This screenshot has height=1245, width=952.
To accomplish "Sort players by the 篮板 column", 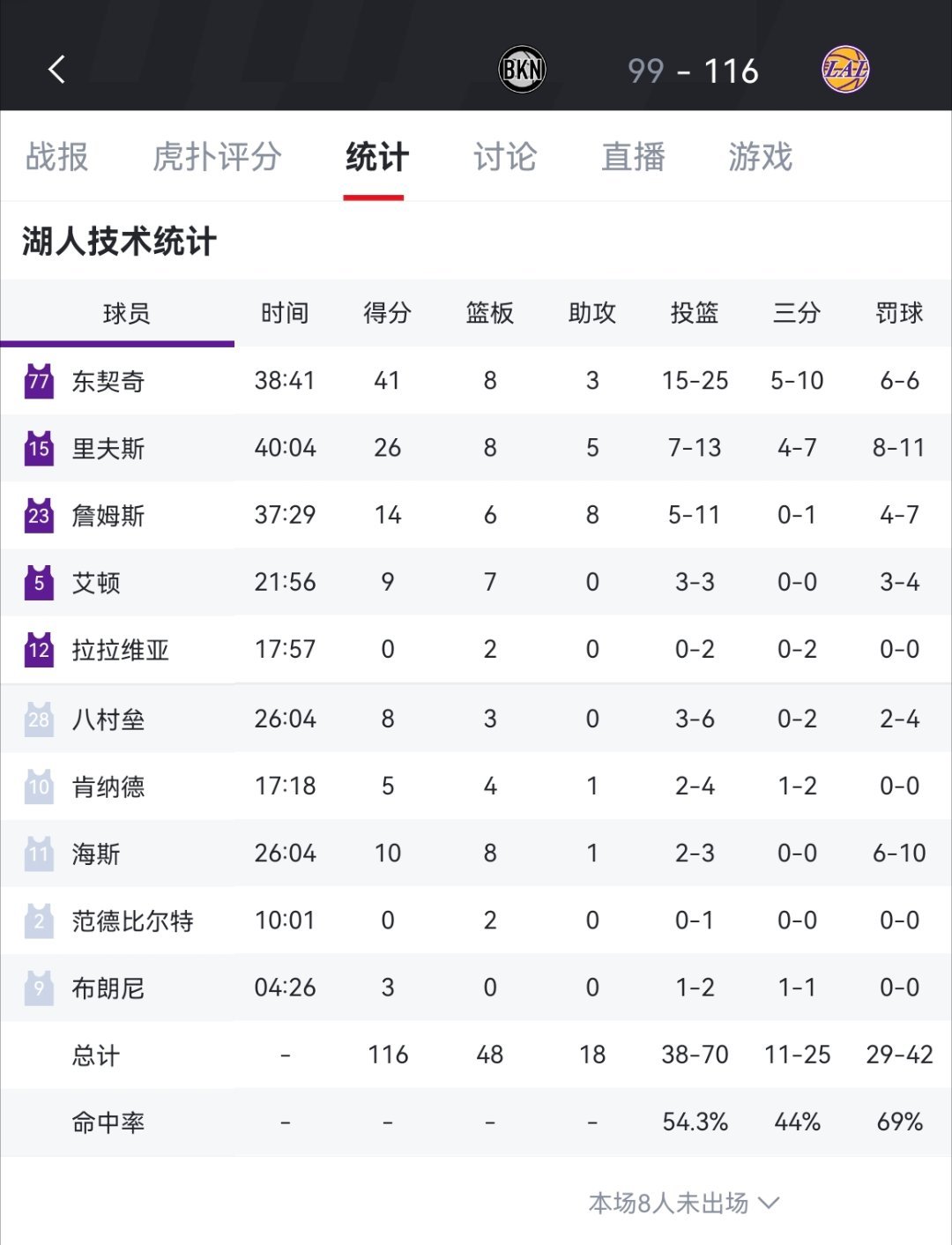I will coord(490,312).
